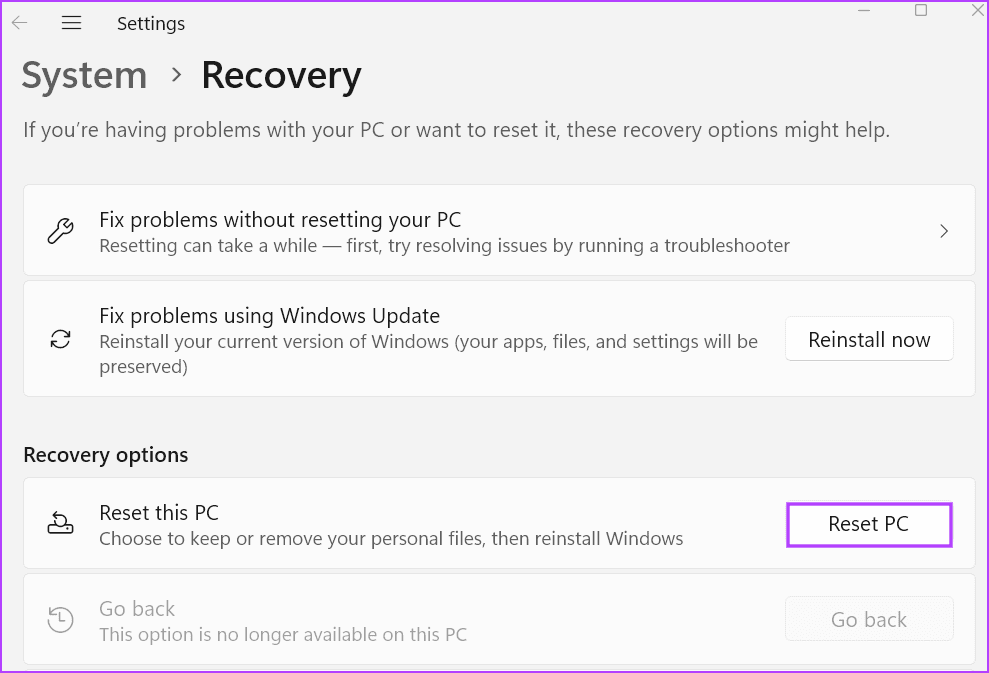
Task: Expand the troubleshooter row chevron arrow
Action: [943, 232]
